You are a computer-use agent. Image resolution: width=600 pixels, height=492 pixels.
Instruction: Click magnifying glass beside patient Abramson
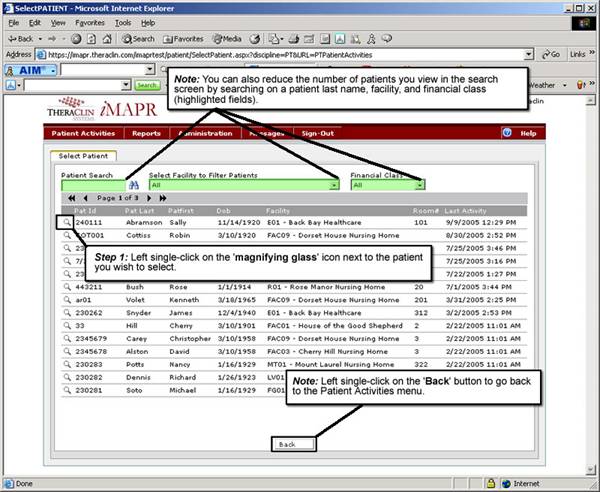click(x=67, y=224)
